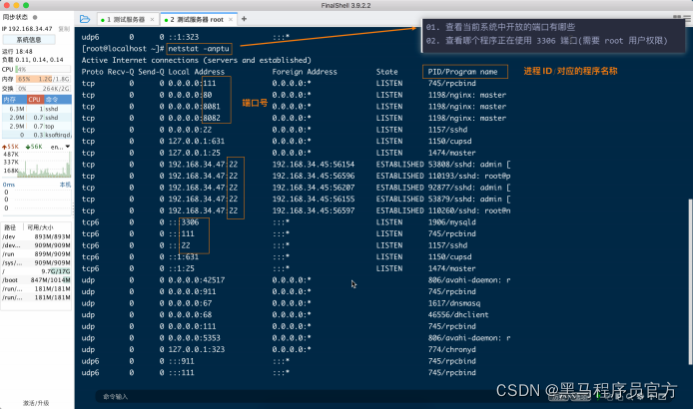Add a new tab with the plus icon
The height and width of the screenshot is (409, 694).
click(244, 19)
